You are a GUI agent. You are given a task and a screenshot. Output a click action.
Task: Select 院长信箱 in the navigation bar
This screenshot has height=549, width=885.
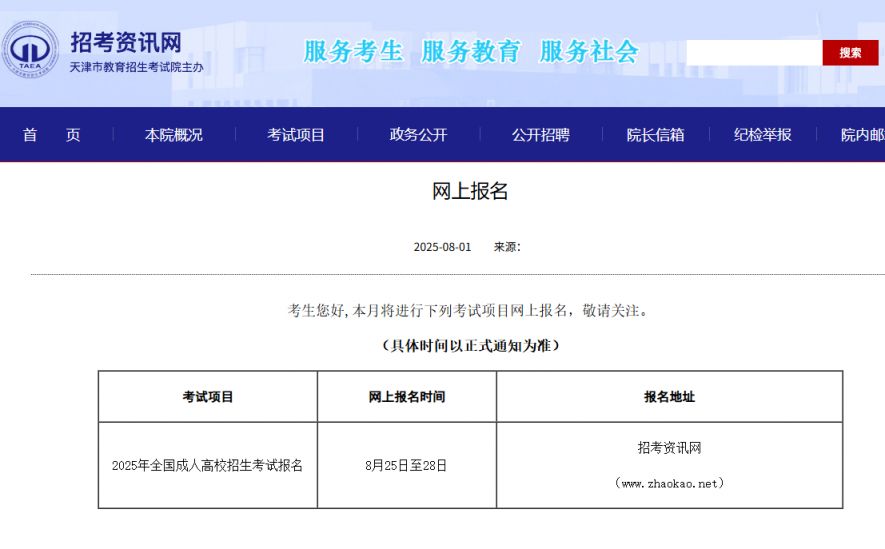pos(655,135)
